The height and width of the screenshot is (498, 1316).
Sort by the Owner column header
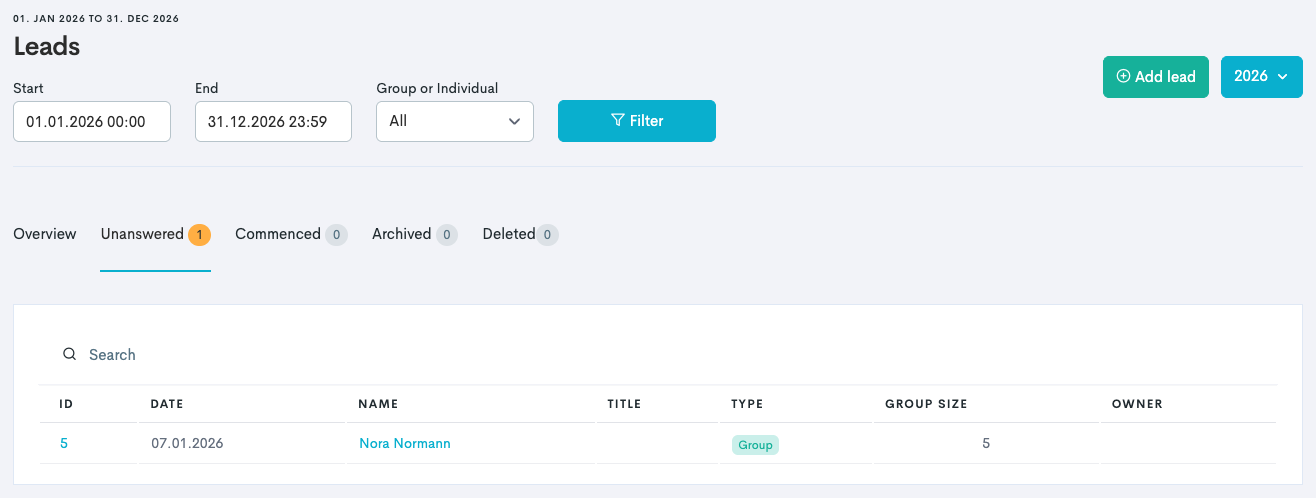(1137, 404)
